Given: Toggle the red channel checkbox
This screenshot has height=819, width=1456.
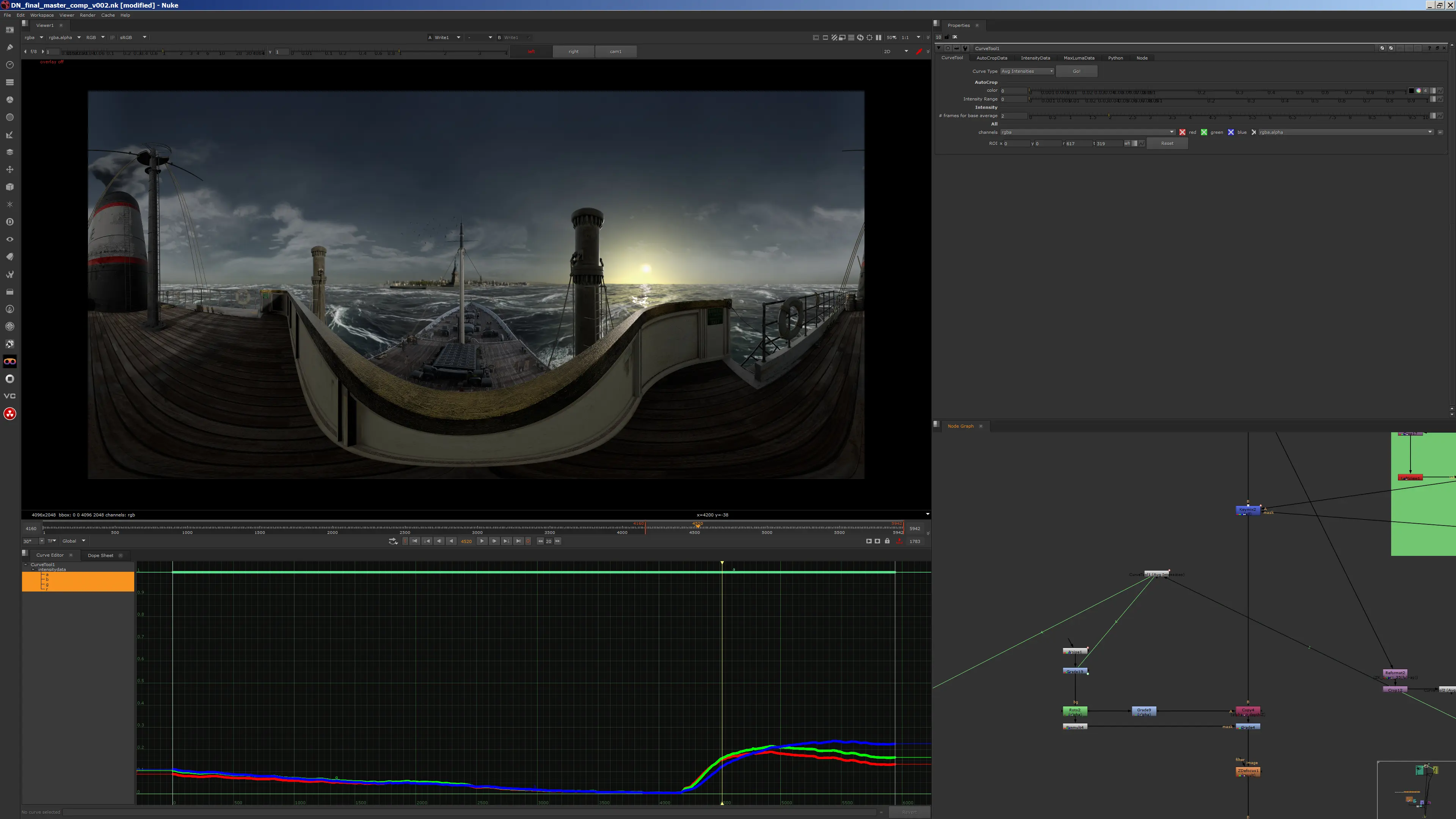Looking at the screenshot, I should tap(1182, 132).
